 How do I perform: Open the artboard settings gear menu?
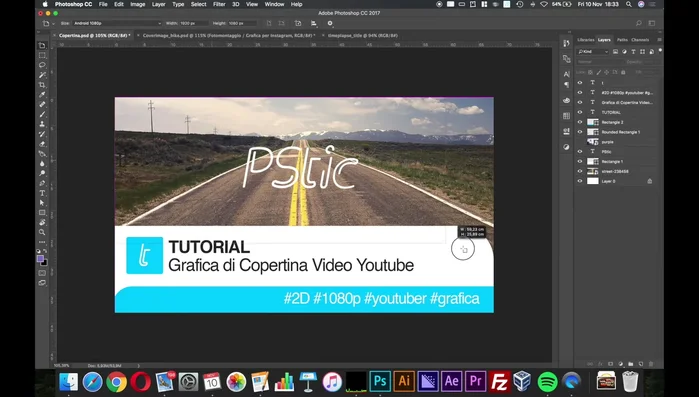[330, 23]
